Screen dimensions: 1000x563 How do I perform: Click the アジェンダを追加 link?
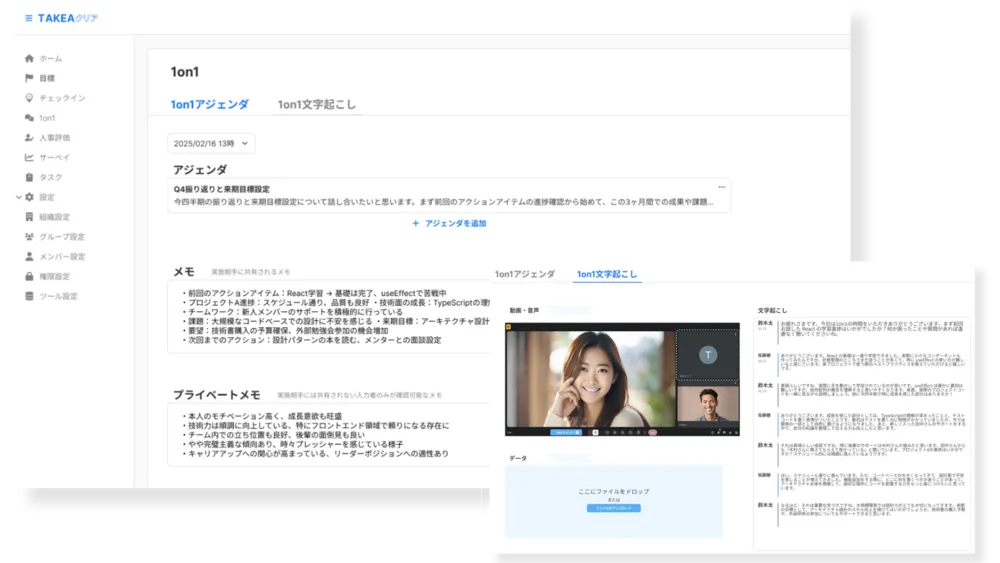[x=449, y=224]
